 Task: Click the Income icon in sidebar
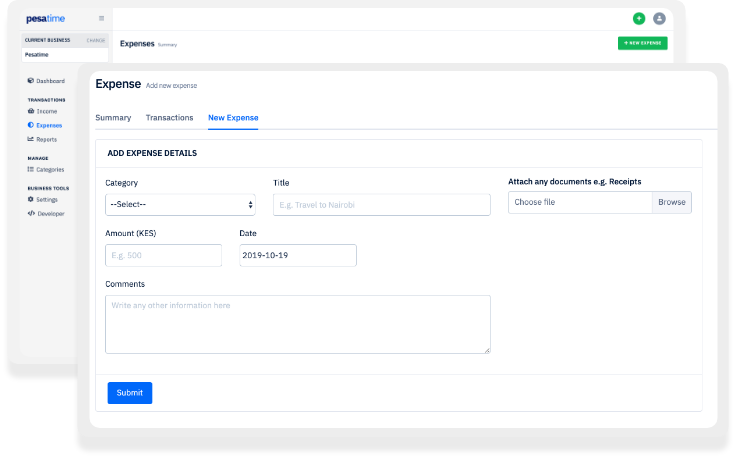(31, 111)
